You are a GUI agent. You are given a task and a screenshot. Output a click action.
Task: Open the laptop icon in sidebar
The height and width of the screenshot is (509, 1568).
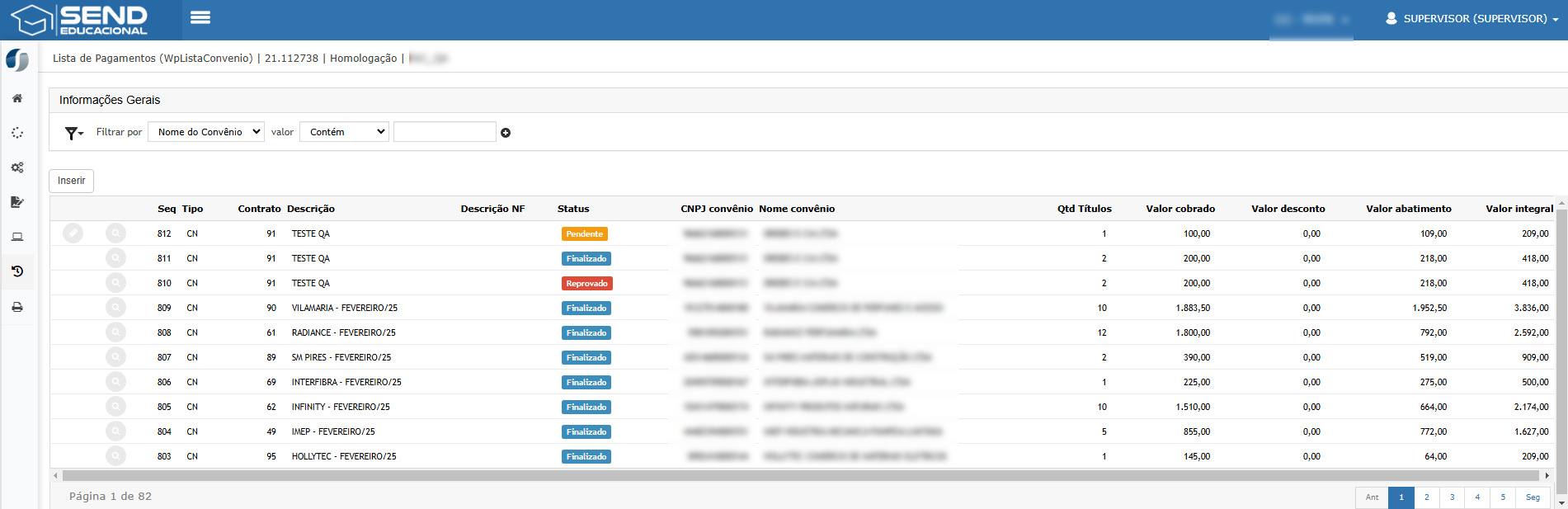(x=16, y=237)
